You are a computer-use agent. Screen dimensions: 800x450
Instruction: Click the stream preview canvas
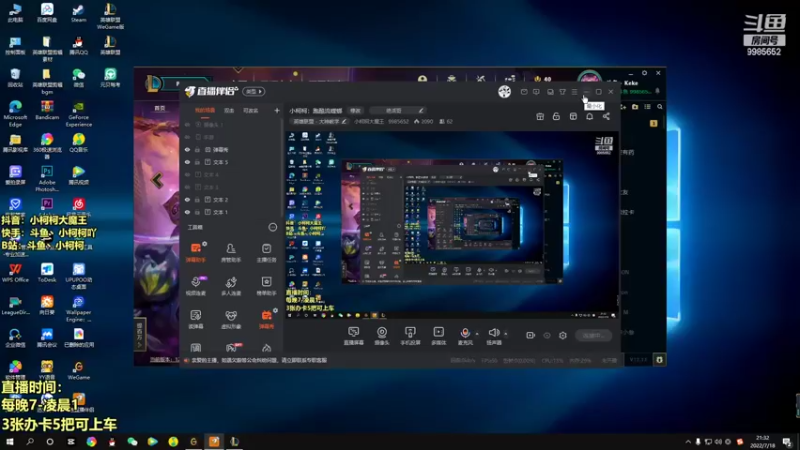coord(452,224)
